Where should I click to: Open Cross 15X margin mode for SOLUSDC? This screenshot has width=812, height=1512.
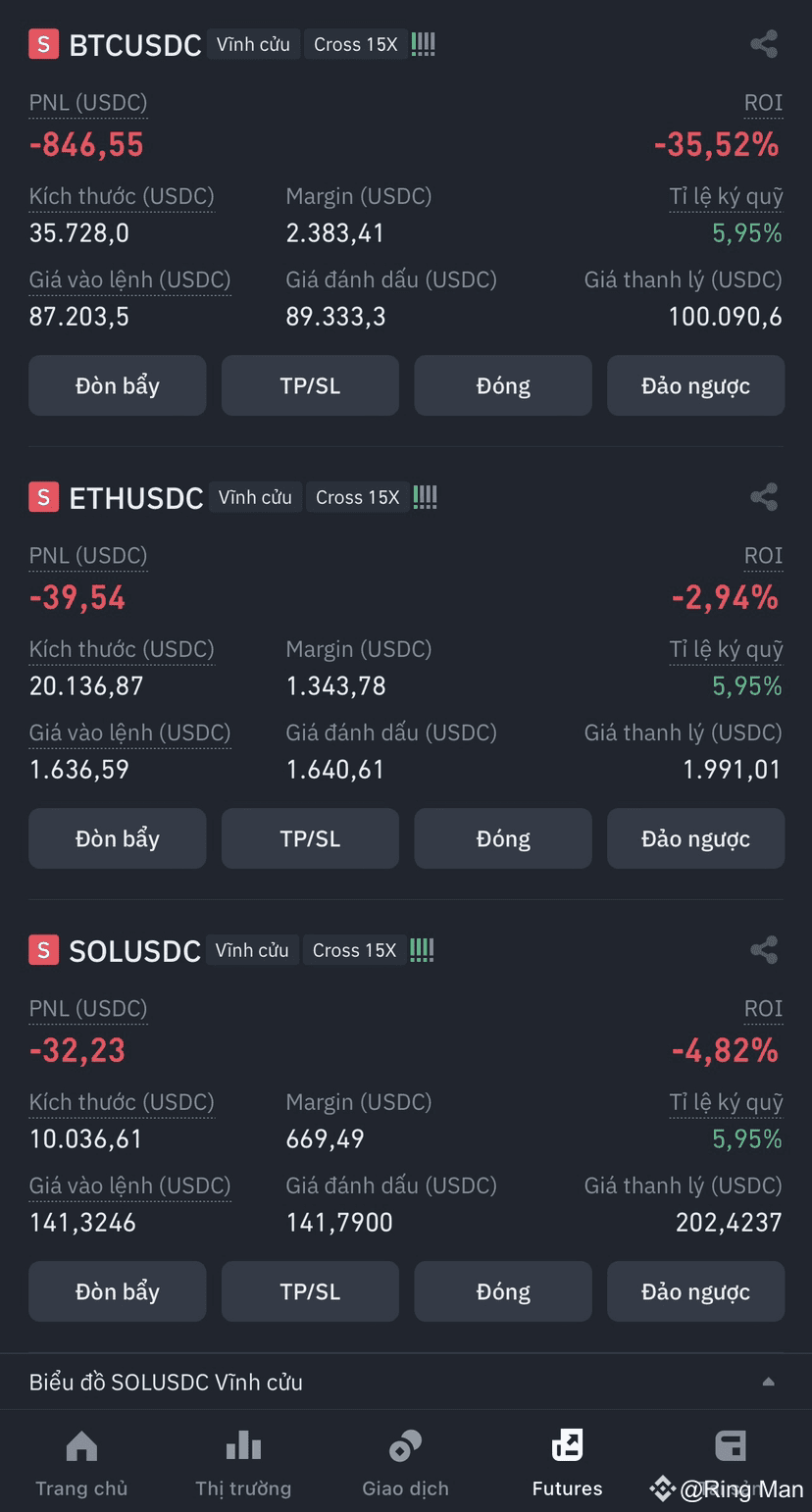click(354, 950)
